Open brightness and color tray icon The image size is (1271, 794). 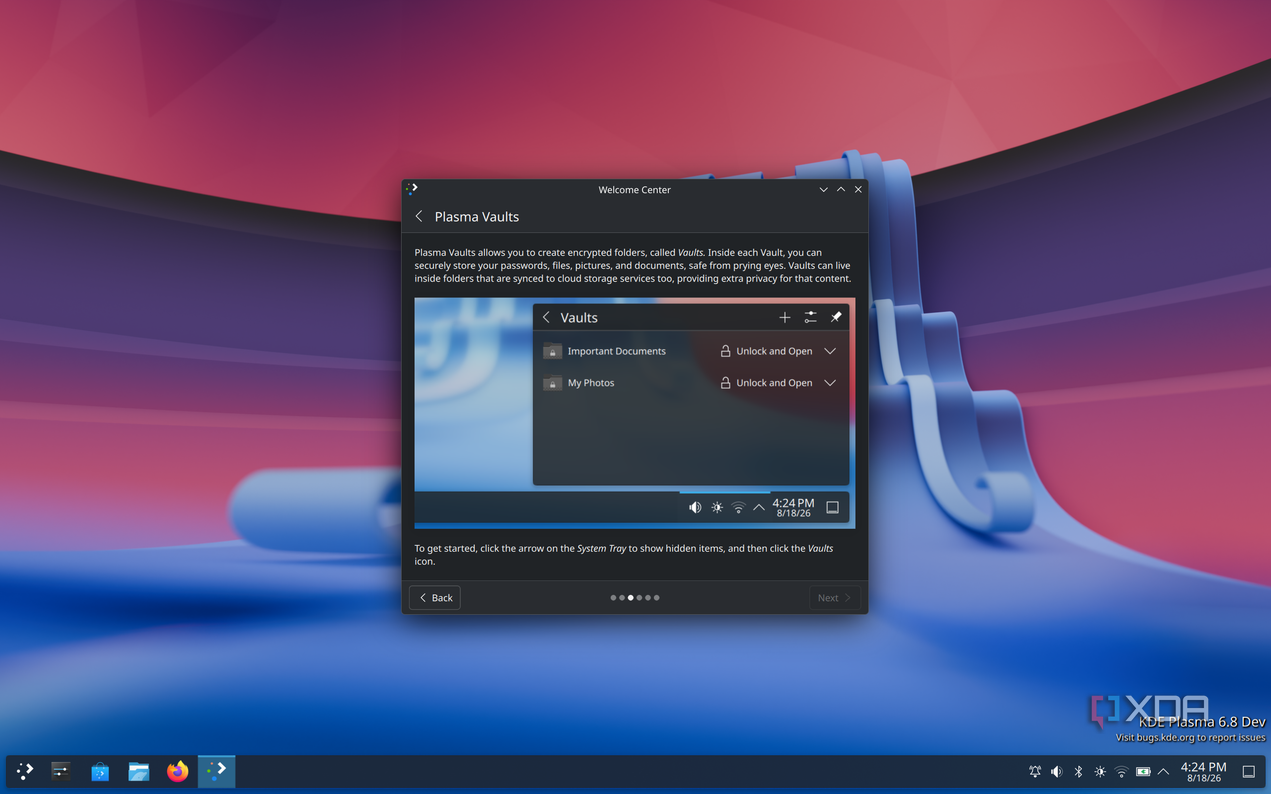pyautogui.click(x=1100, y=772)
